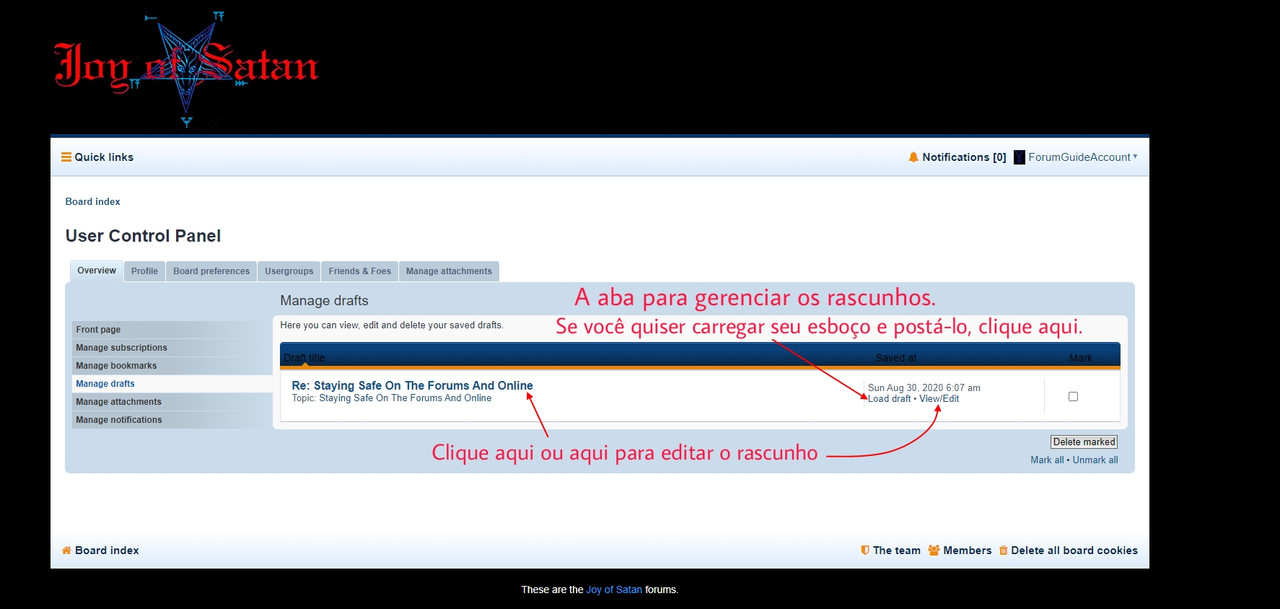Click the ForumGuideAccount avatar image
This screenshot has height=609, width=1280.
coord(1019,157)
